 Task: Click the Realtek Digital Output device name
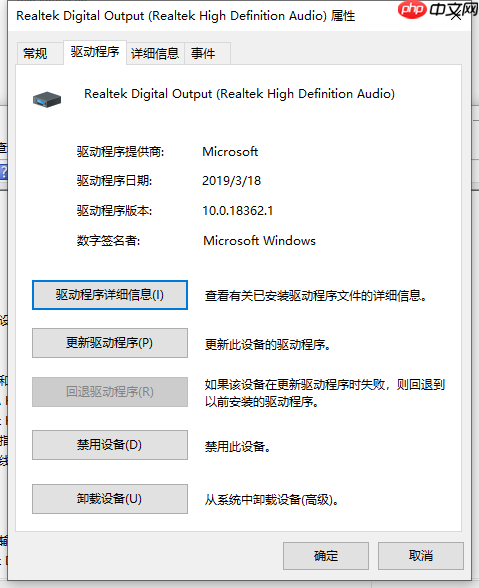click(x=239, y=94)
